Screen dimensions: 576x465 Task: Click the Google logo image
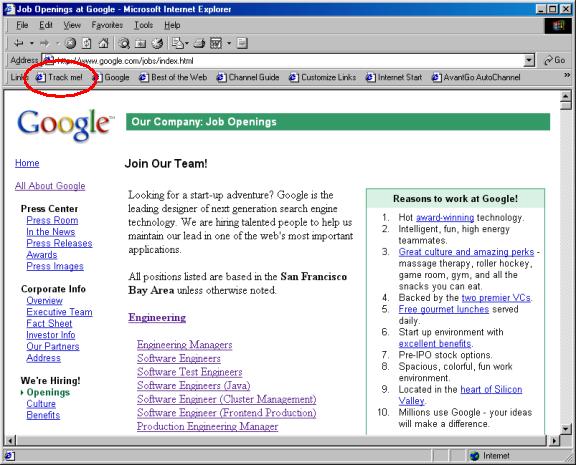click(65, 125)
